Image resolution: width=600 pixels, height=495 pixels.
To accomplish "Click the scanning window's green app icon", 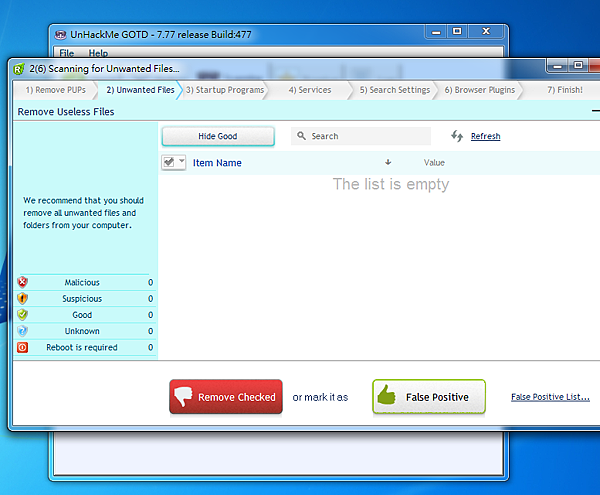I will (x=19, y=69).
